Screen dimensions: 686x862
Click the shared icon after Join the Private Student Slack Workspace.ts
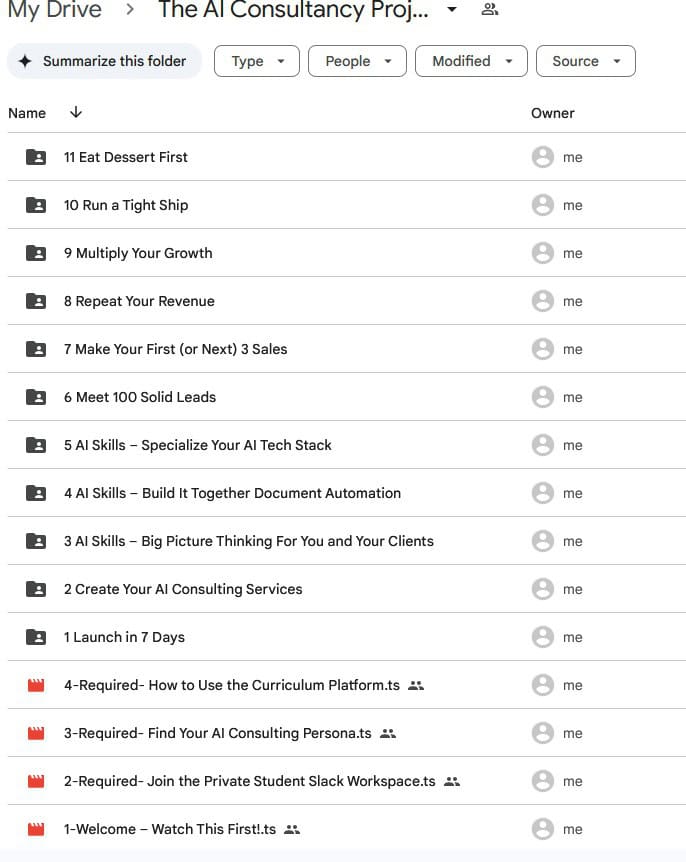pos(452,781)
